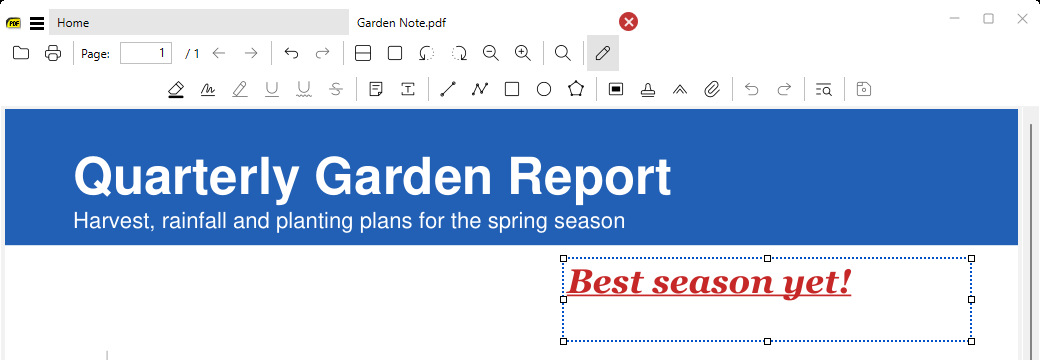Rotate page clockwise
Viewport: 1040px width, 360px height.
tap(459, 54)
